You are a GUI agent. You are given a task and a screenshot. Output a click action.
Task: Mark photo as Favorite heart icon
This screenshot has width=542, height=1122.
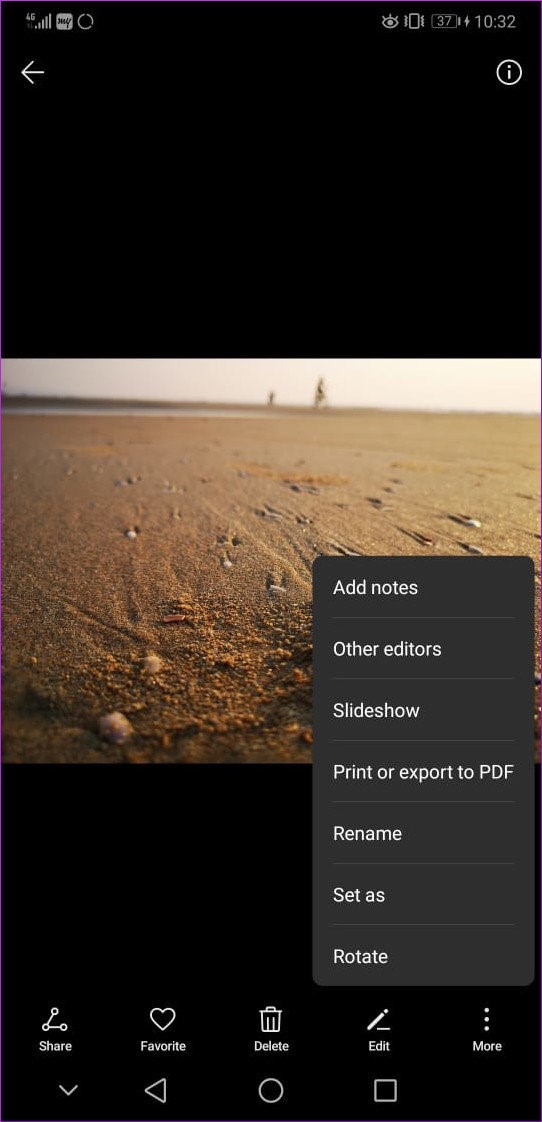[x=163, y=1019]
